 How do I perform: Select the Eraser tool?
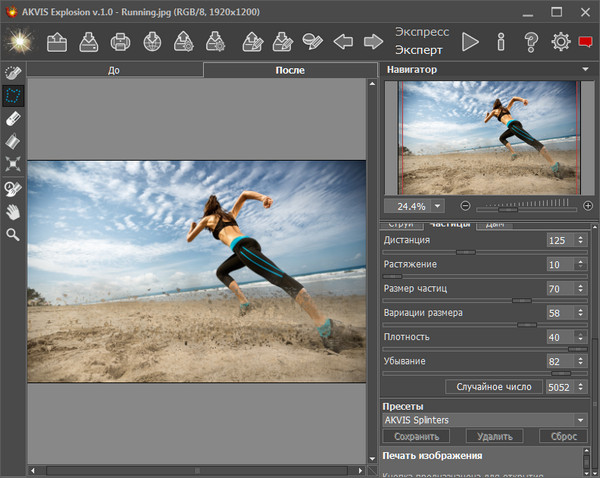pyautogui.click(x=13, y=118)
